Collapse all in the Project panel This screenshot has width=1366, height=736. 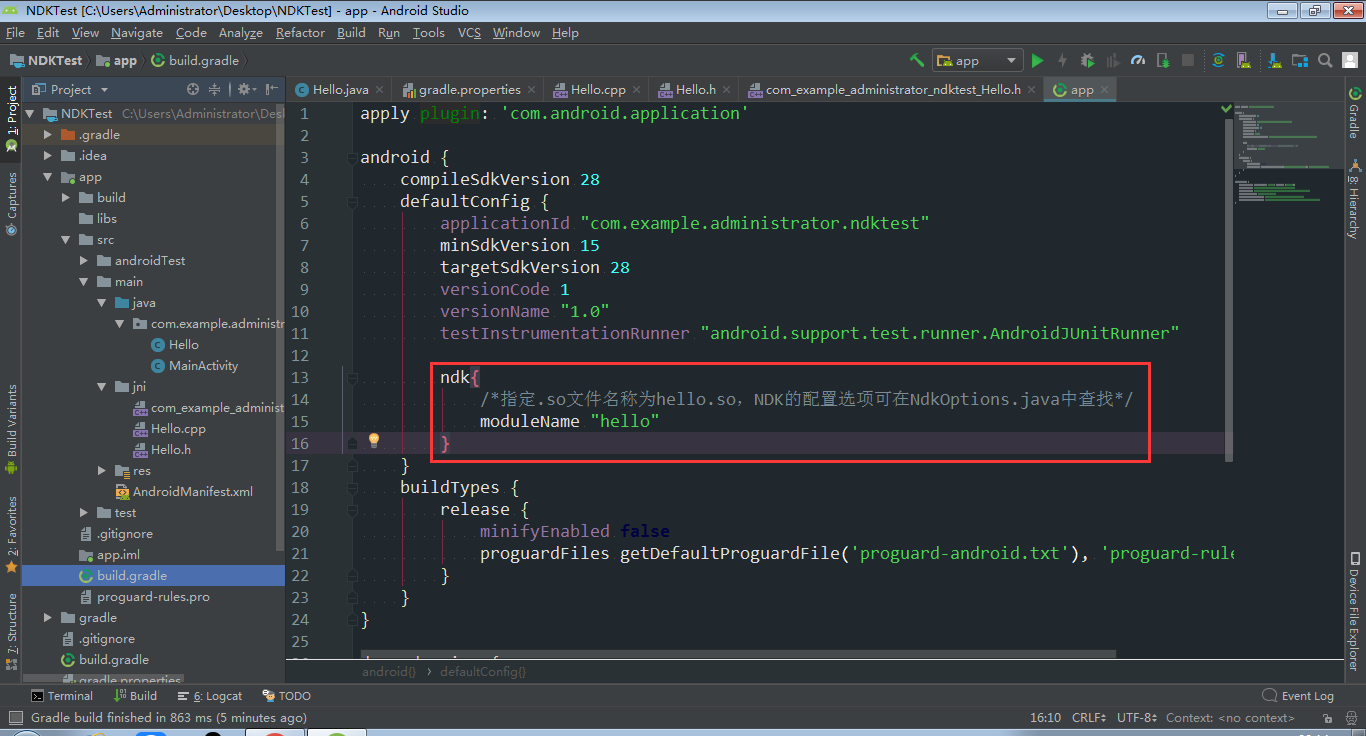214,89
